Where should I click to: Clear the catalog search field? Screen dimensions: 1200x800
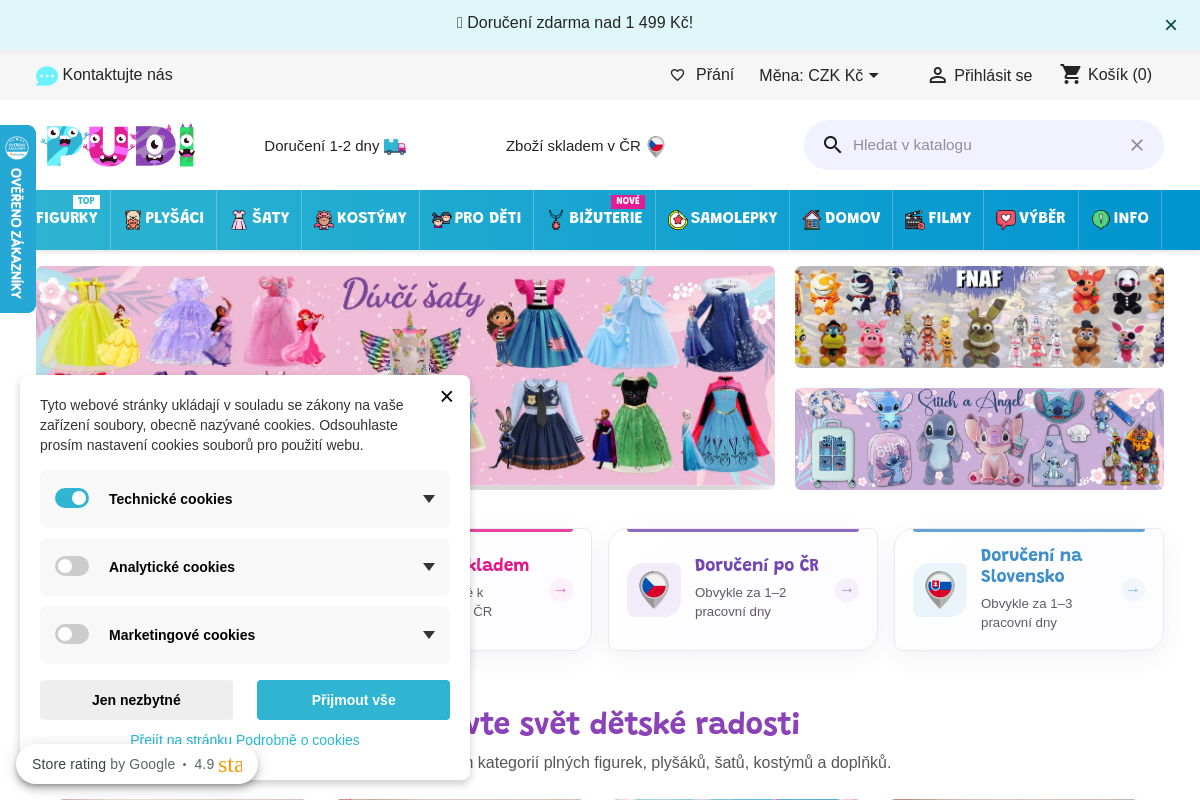[x=1137, y=145]
